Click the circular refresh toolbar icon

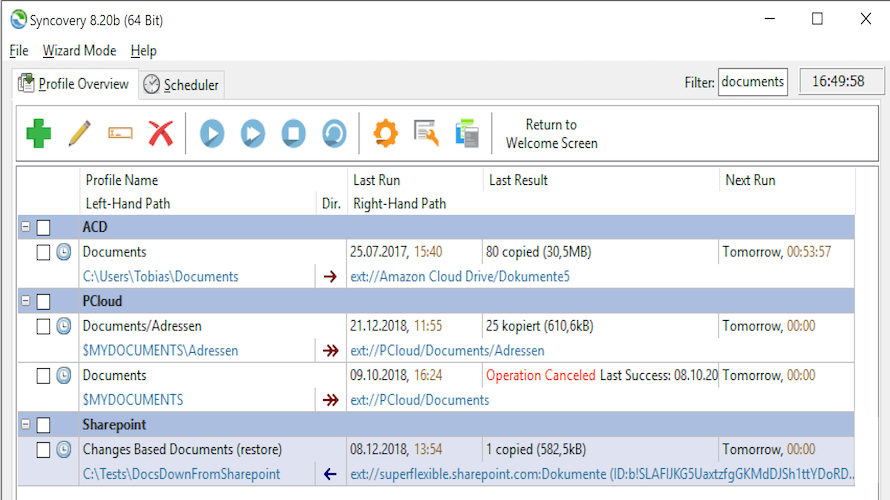[x=334, y=134]
